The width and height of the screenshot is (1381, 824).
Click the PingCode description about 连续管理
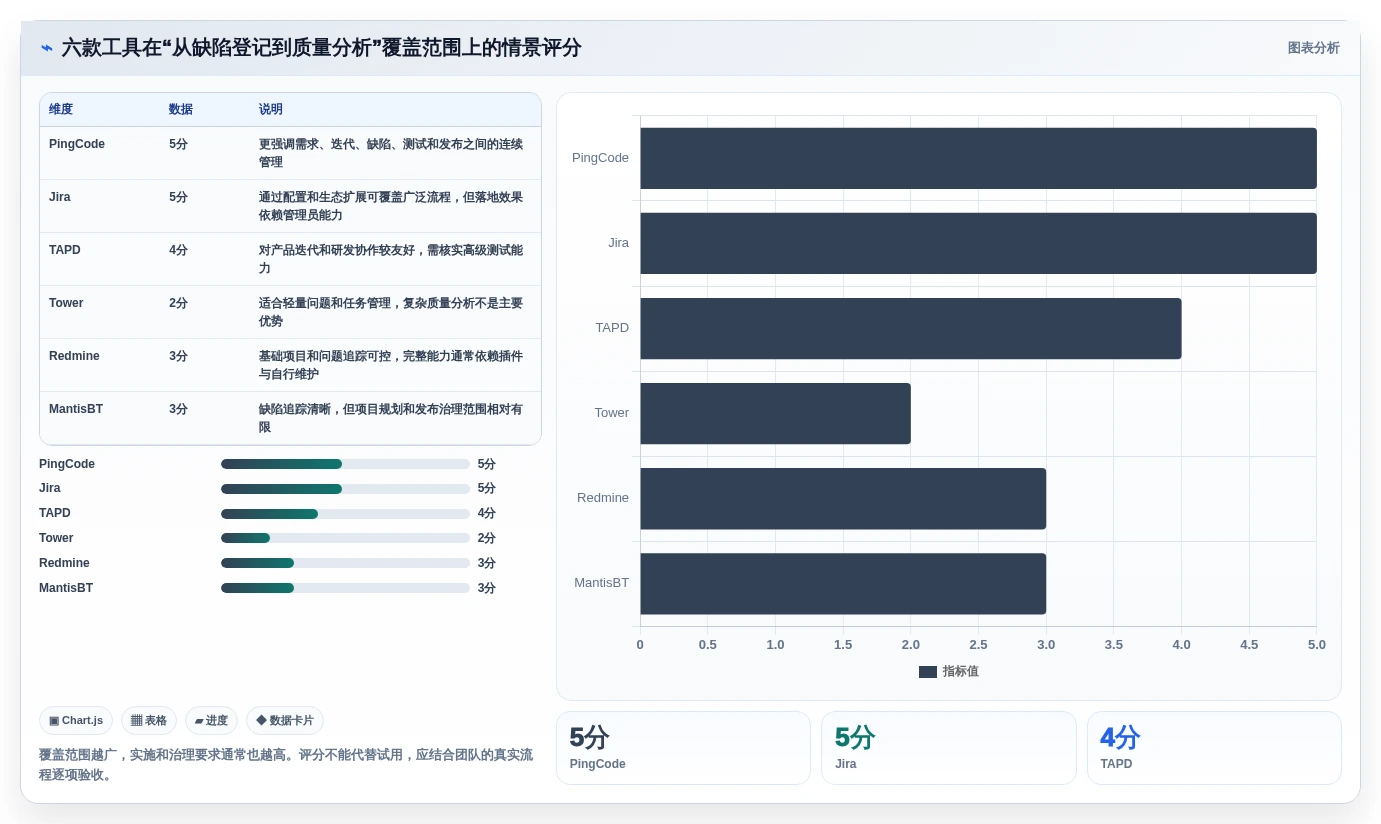(x=391, y=153)
